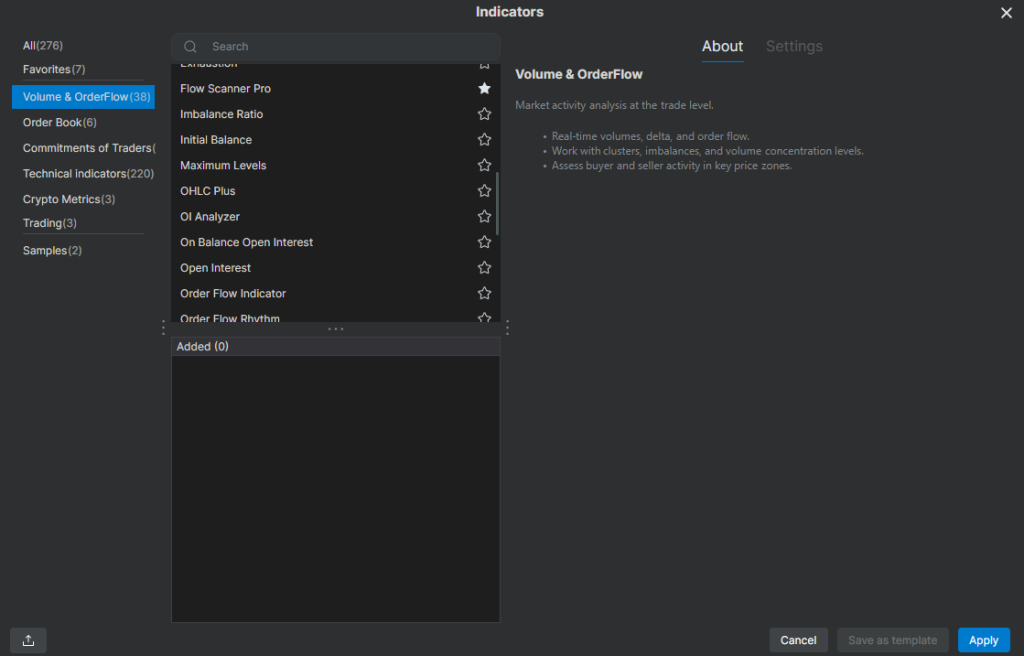Select Flow Scanner Pro in list

pyautogui.click(x=334, y=88)
